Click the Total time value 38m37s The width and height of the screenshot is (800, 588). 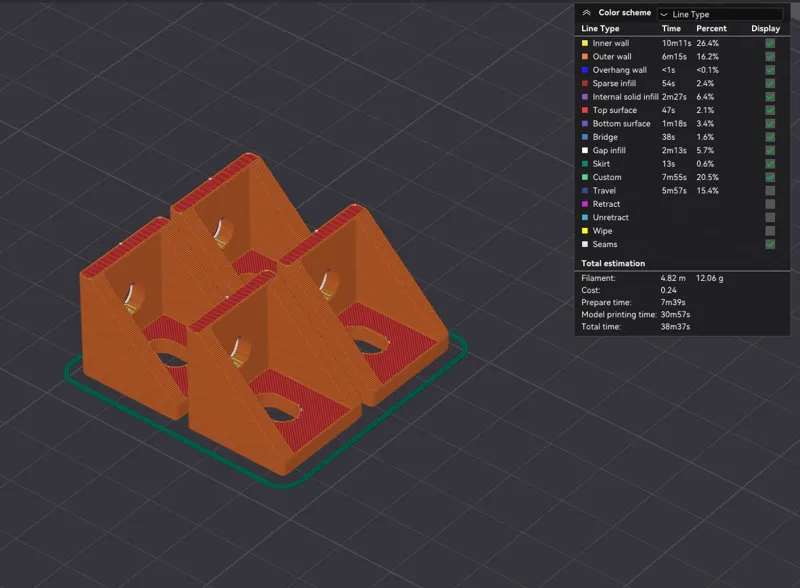pos(675,327)
